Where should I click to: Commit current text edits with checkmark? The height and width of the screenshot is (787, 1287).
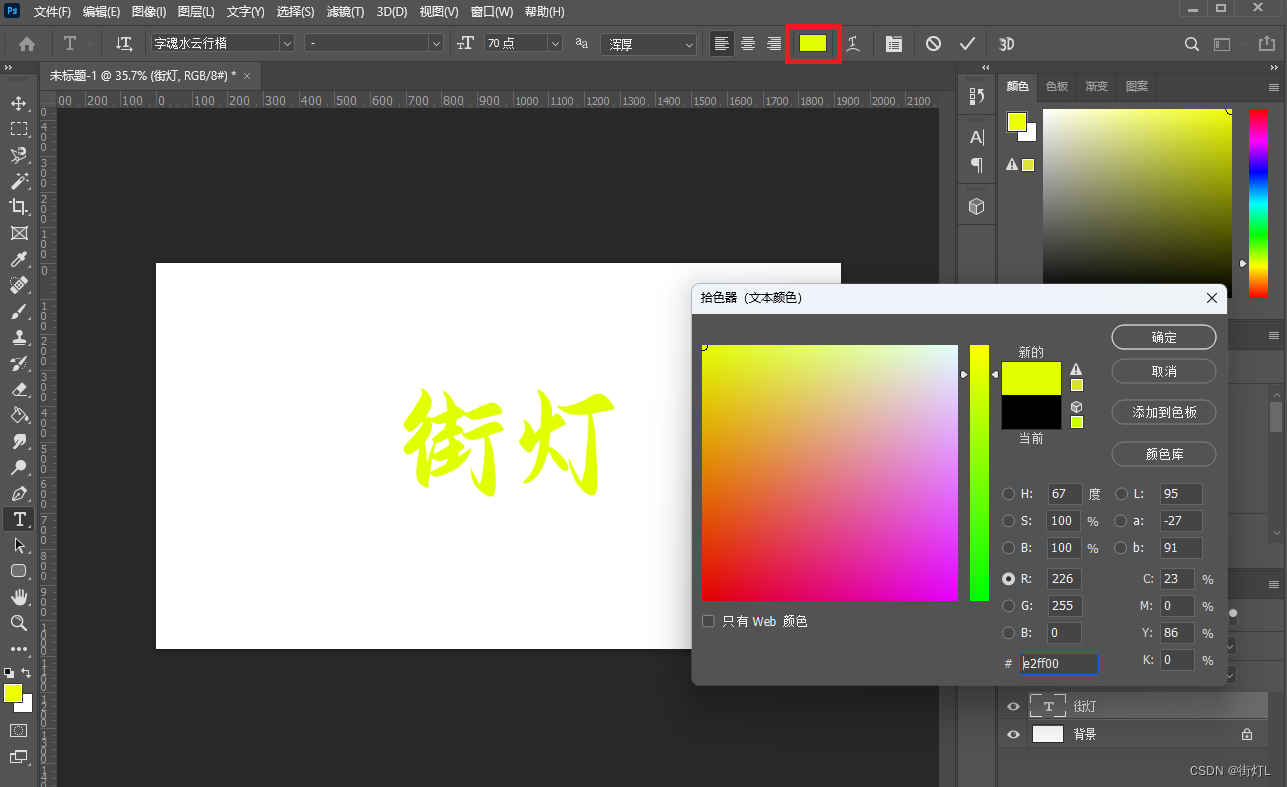point(967,44)
